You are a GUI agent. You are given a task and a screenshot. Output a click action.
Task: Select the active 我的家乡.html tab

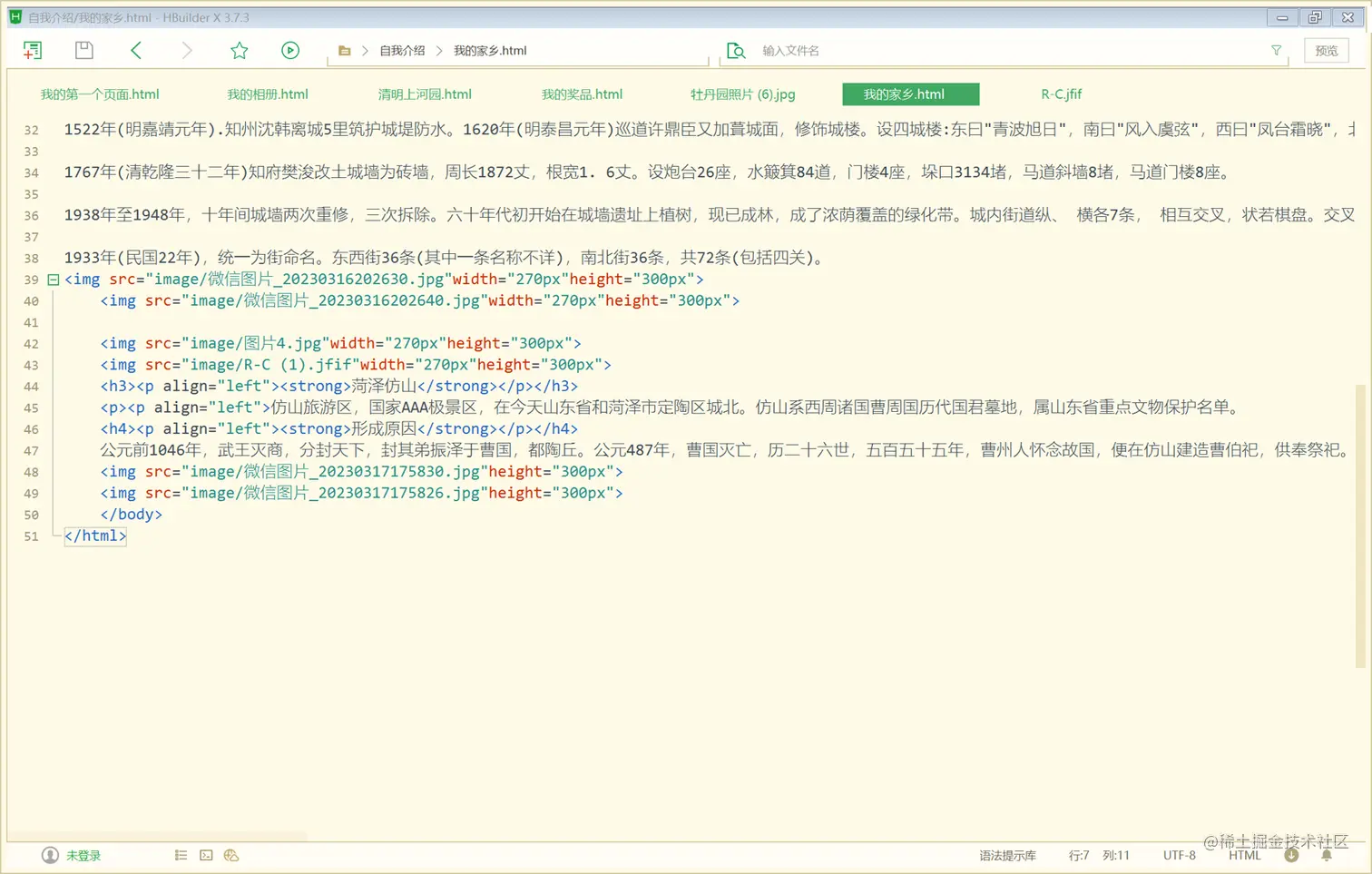click(911, 94)
